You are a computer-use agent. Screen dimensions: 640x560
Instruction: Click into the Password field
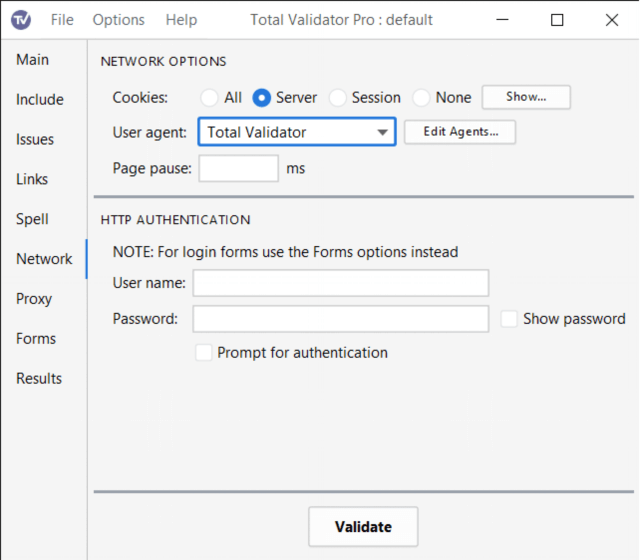coord(340,319)
